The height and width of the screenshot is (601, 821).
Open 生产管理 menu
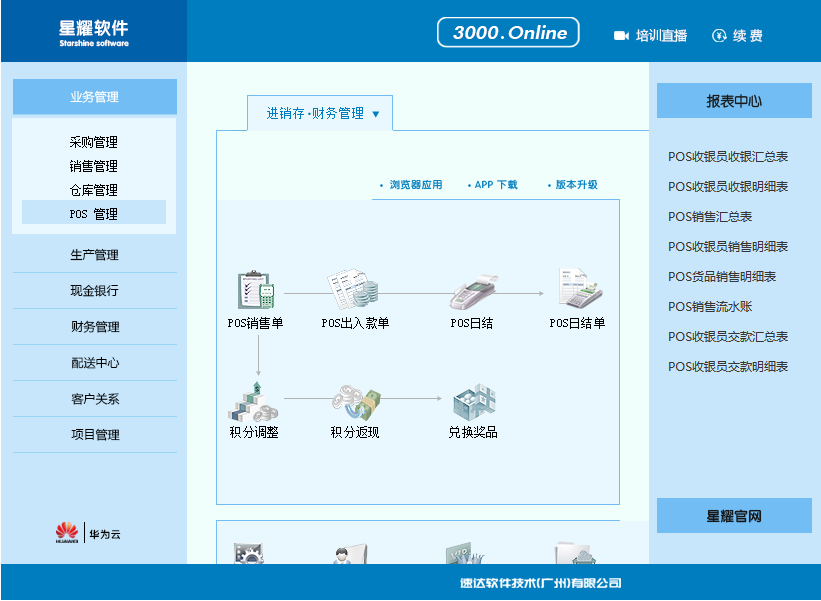tap(95, 255)
